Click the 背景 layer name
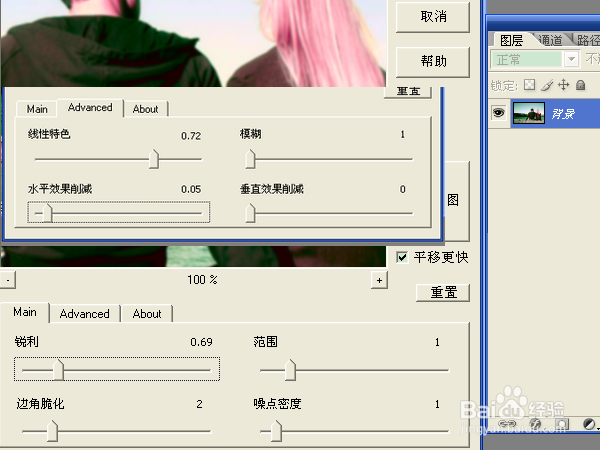This screenshot has width=600, height=450. pos(563,114)
